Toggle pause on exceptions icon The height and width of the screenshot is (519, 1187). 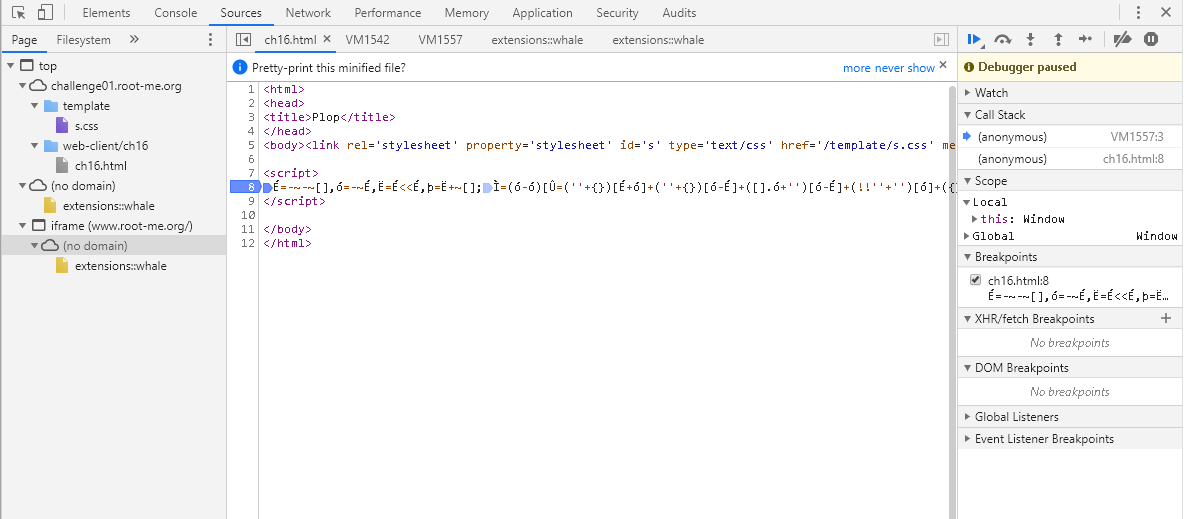[x=1151, y=39]
